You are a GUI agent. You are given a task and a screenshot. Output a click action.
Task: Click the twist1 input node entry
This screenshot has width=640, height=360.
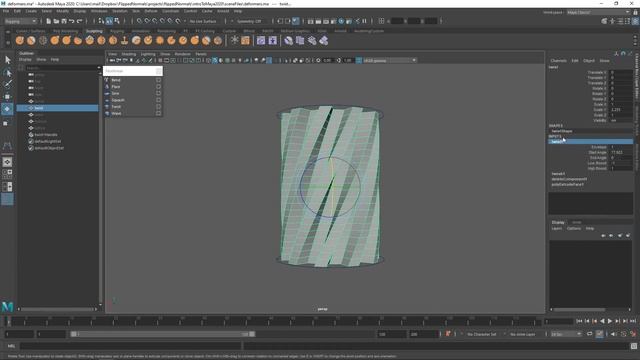[x=590, y=142]
